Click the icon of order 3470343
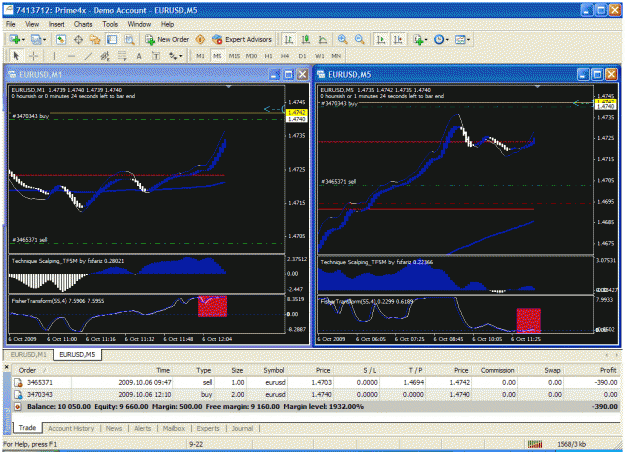The height and width of the screenshot is (452, 625). [18, 395]
